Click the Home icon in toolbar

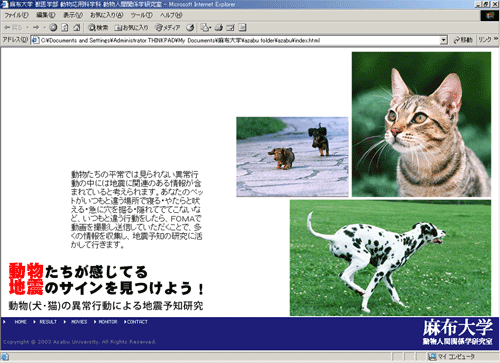click(77, 28)
